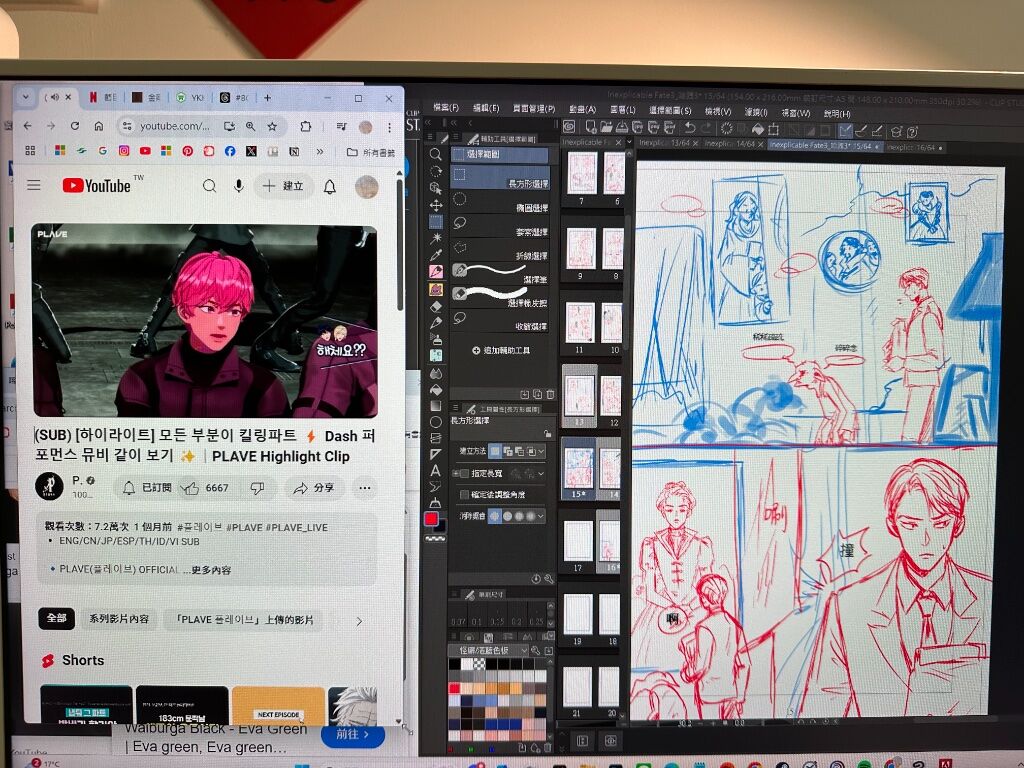Viewport: 1024px width, 768px height.
Task: Check the 確定後調整角度 checkbox
Action: click(464, 494)
